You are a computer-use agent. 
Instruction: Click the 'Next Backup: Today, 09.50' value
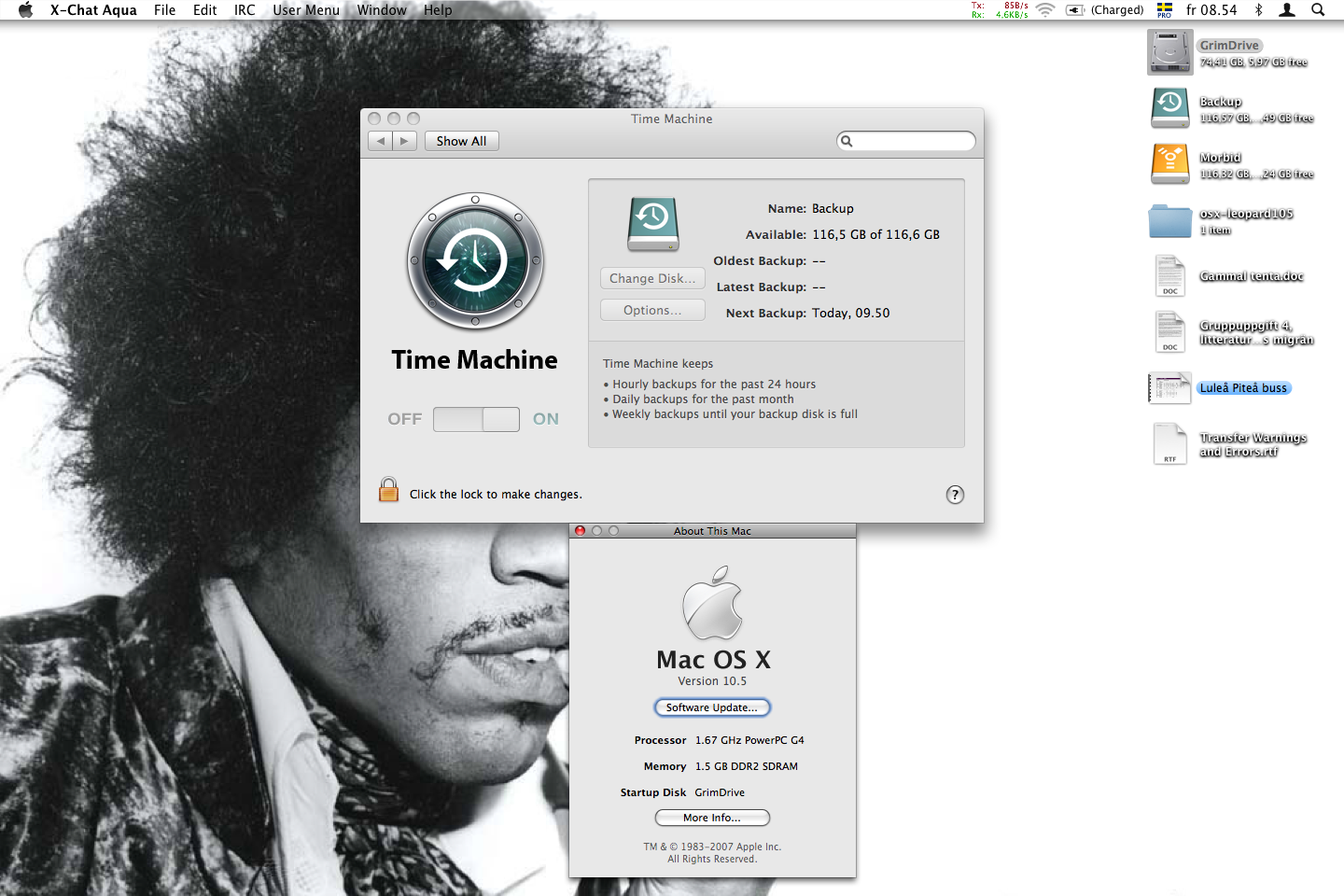tap(850, 313)
